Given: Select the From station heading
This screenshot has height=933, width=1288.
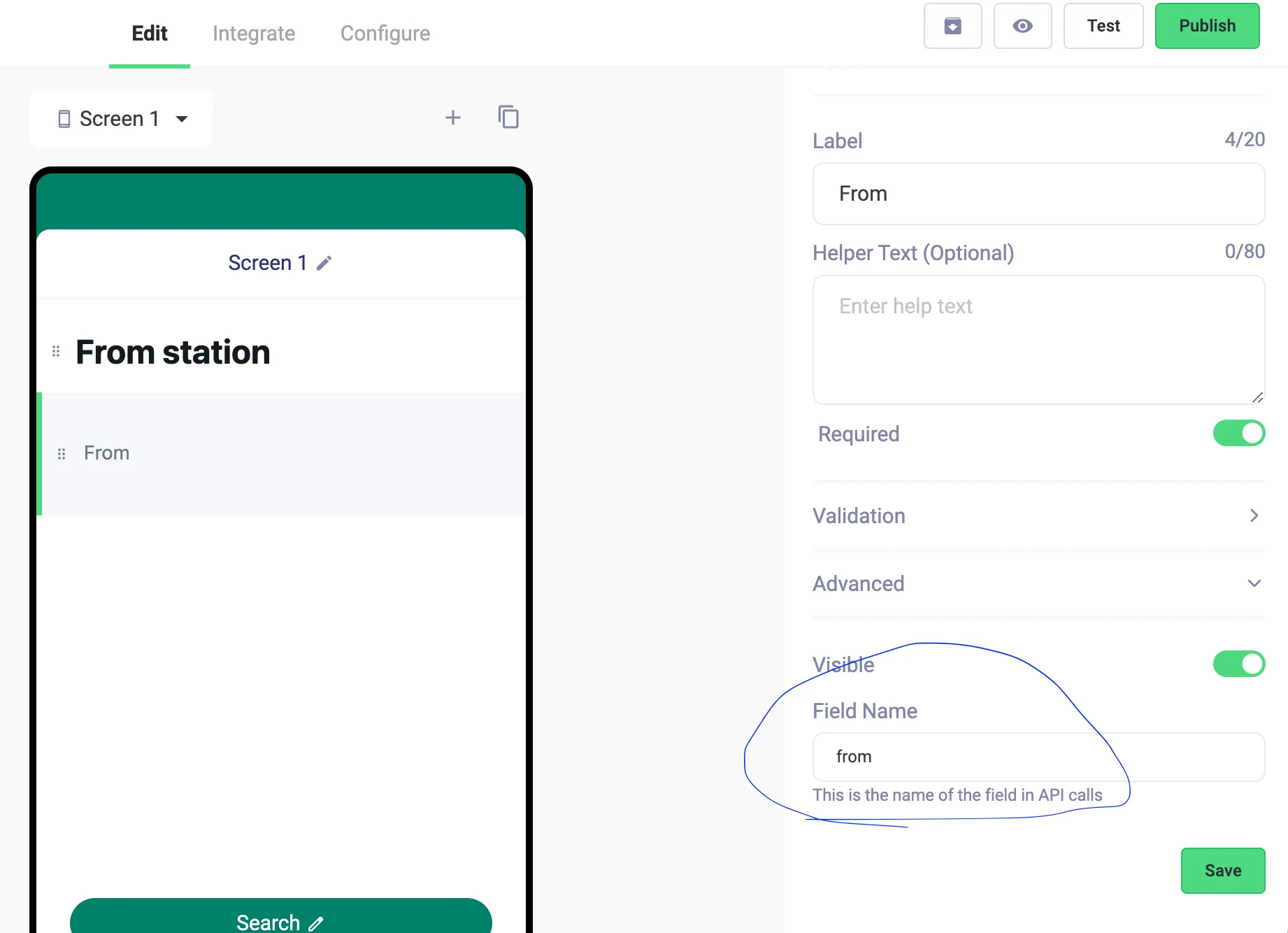Looking at the screenshot, I should click(173, 352).
